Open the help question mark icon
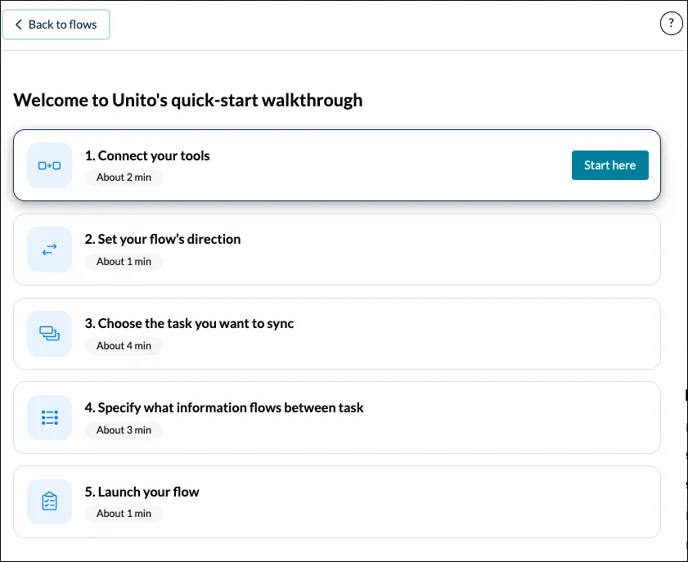This screenshot has width=688, height=562. 671,25
